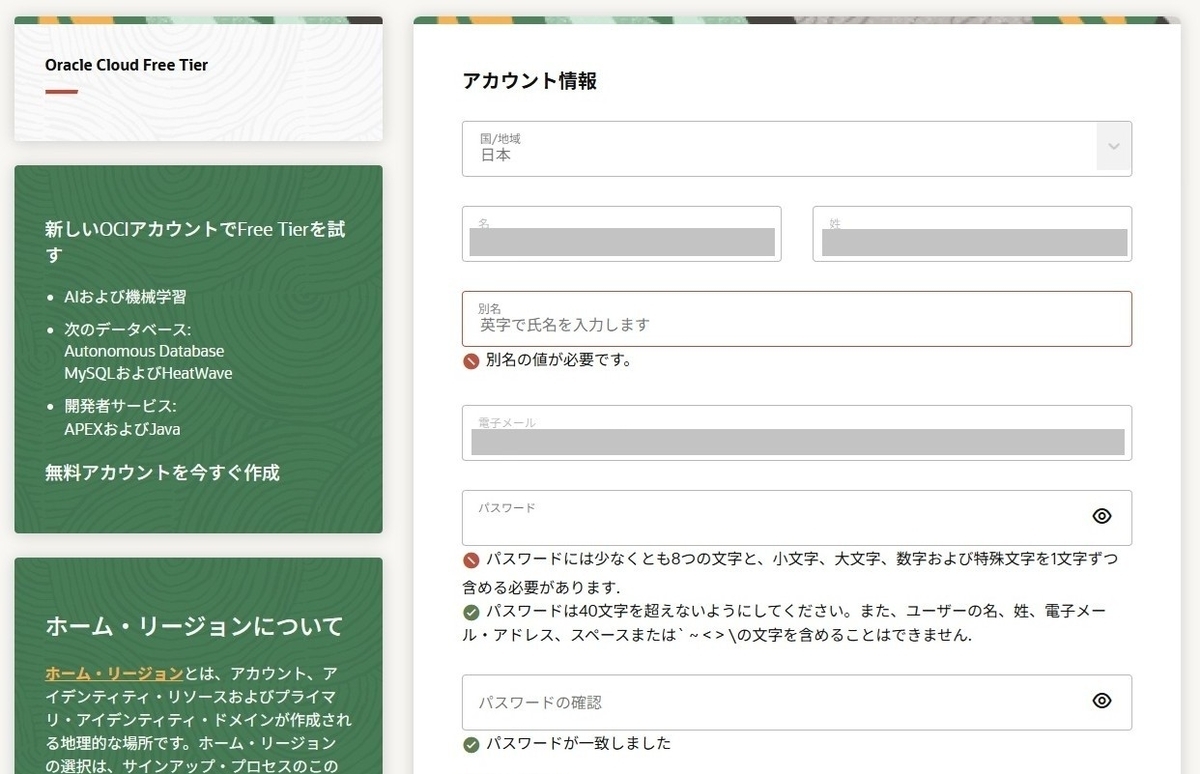Click 新しいOCIアカウントでFree Tierを試す heading
Screen dimensions: 1200x774
(x=195, y=242)
